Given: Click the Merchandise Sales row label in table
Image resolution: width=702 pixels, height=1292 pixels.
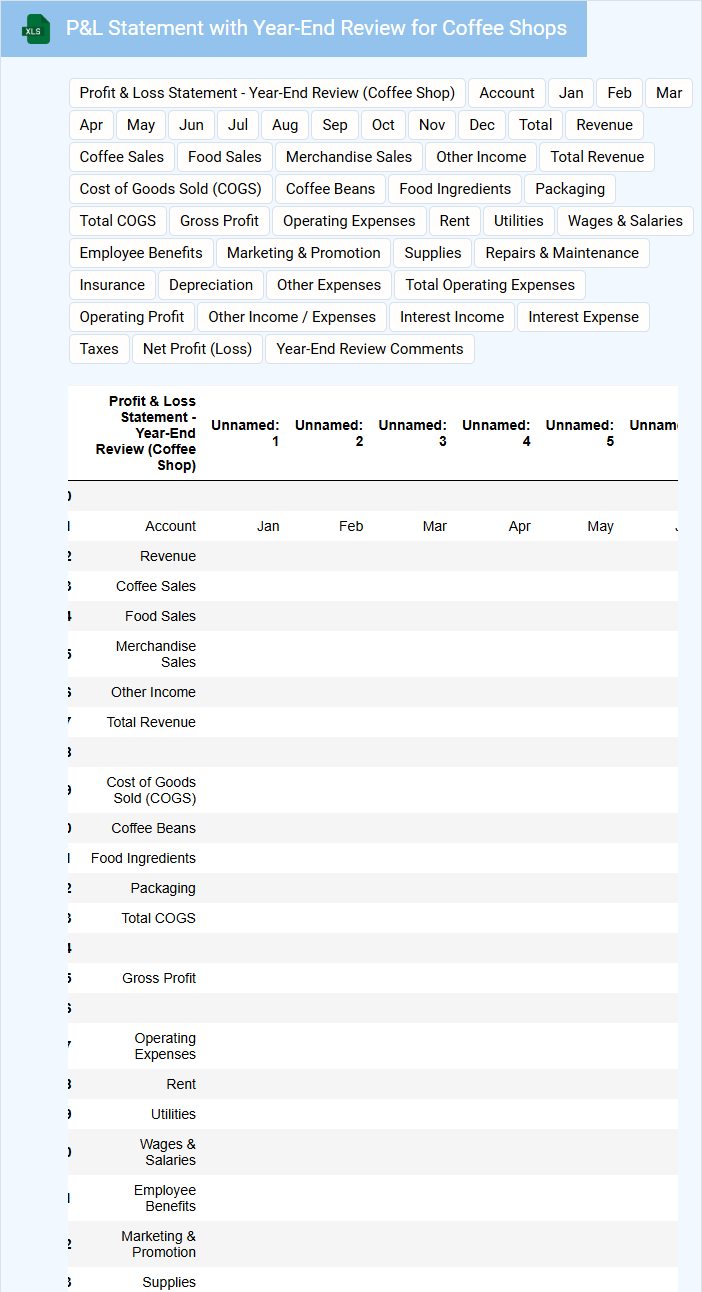Looking at the screenshot, I should pos(155,654).
